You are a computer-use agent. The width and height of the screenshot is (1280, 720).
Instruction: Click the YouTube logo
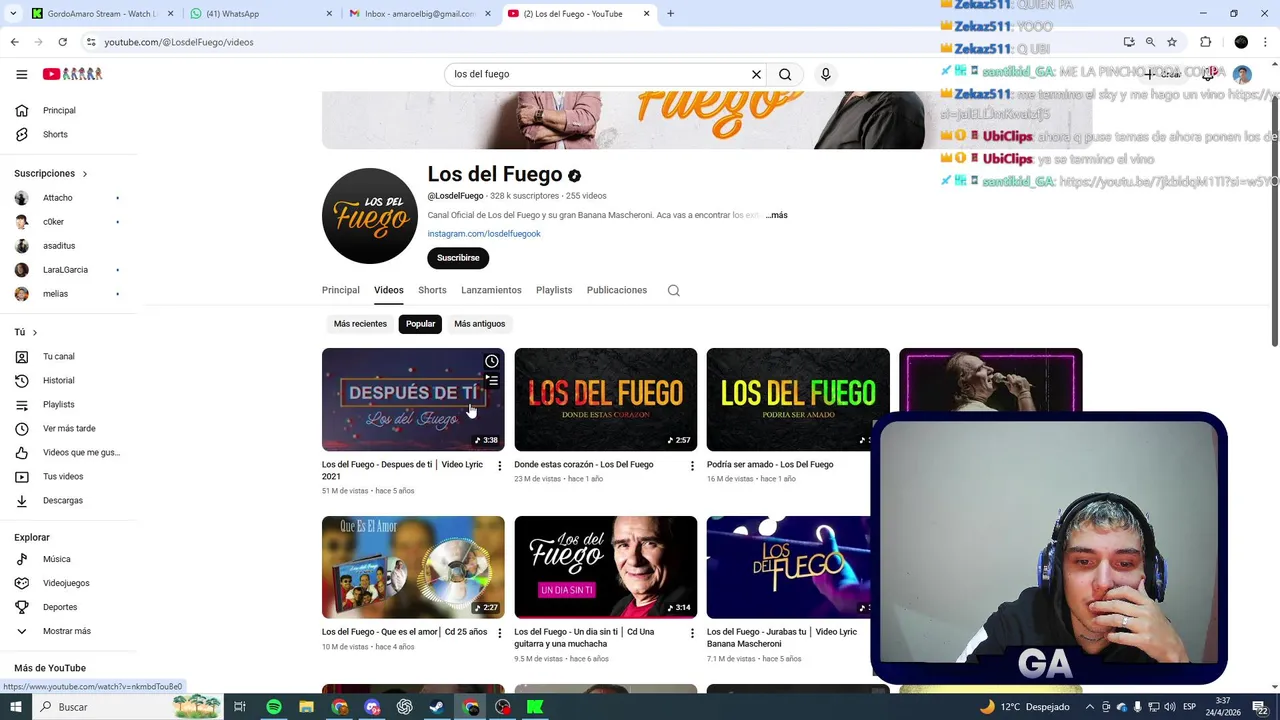(72, 74)
